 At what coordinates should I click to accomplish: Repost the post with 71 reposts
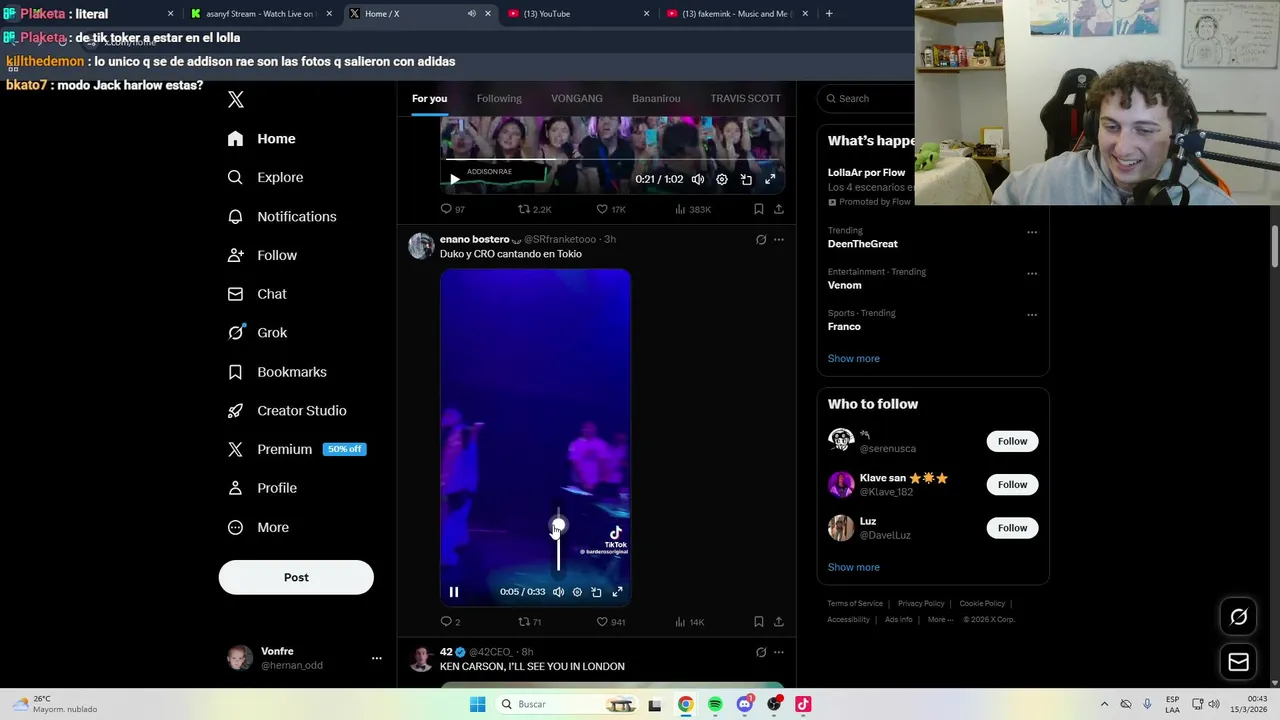[529, 622]
